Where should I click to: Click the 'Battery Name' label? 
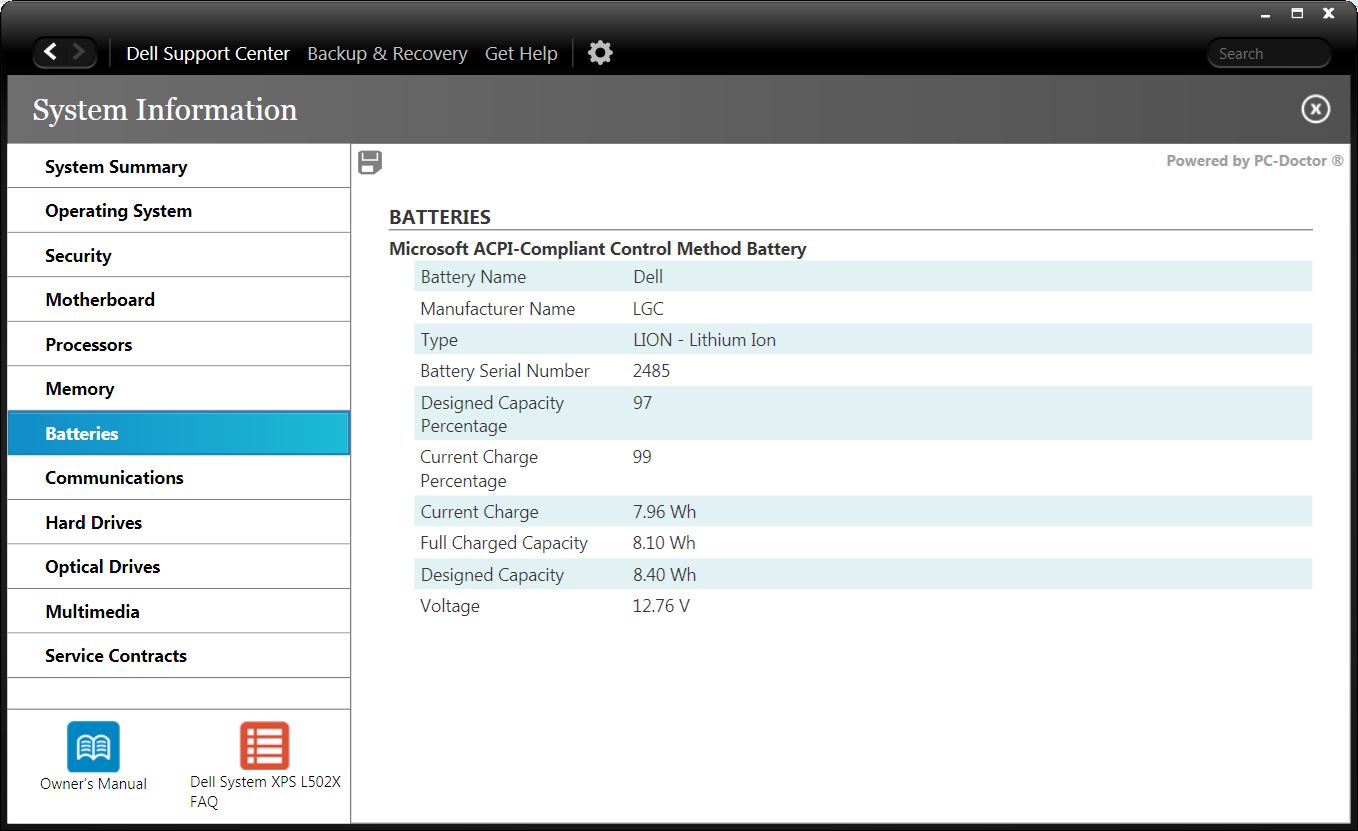click(x=473, y=277)
